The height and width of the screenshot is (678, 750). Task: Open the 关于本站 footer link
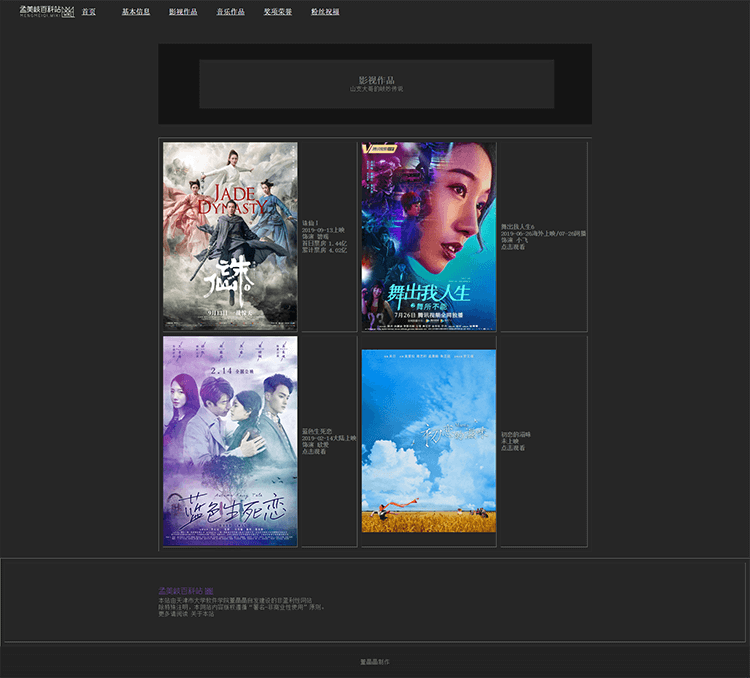202,614
